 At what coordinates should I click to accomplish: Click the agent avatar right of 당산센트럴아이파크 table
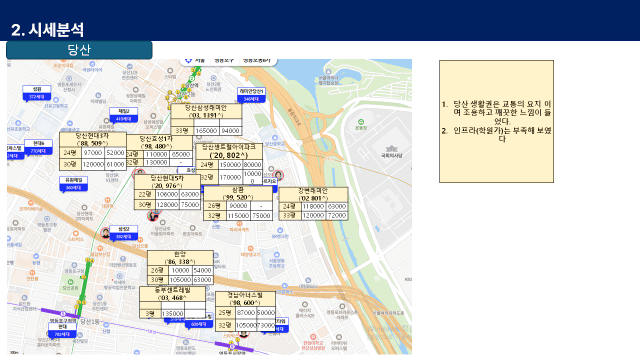point(278,175)
